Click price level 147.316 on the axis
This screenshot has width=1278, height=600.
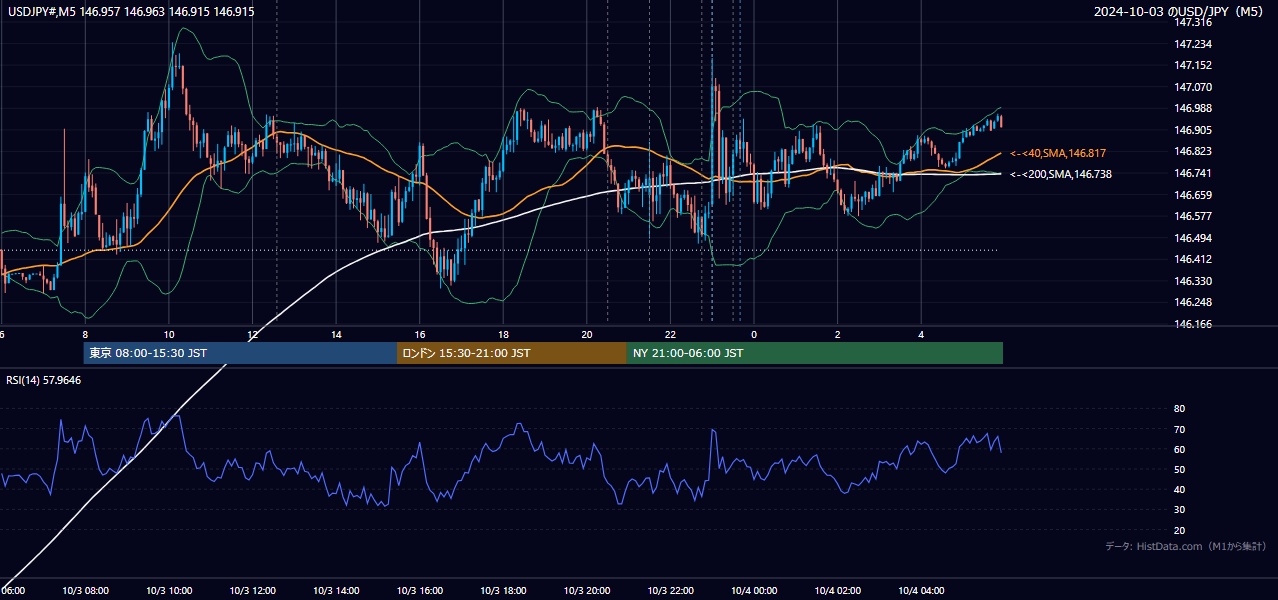tap(1193, 23)
